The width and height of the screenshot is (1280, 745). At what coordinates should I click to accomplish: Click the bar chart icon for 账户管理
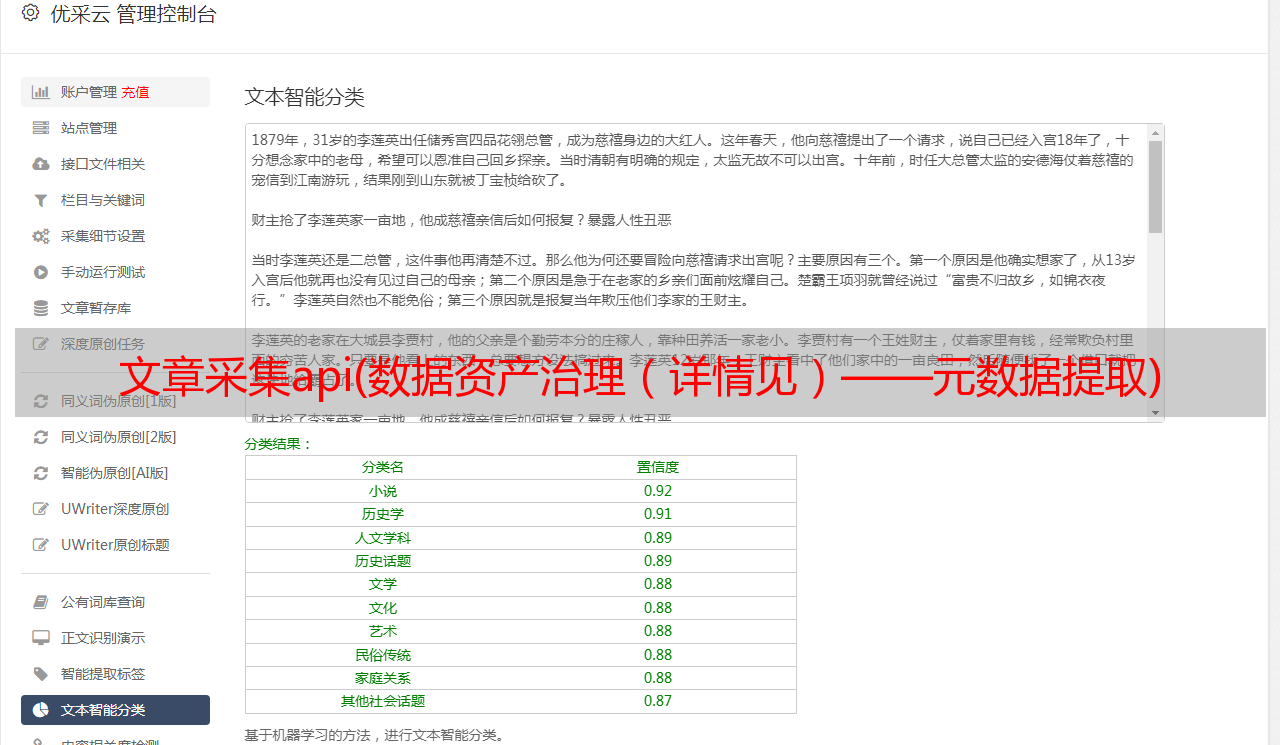click(41, 92)
